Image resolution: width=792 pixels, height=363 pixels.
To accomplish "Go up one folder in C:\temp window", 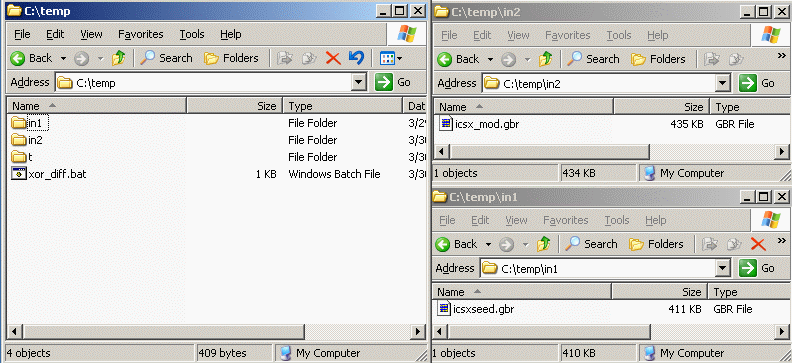I will click(118, 59).
